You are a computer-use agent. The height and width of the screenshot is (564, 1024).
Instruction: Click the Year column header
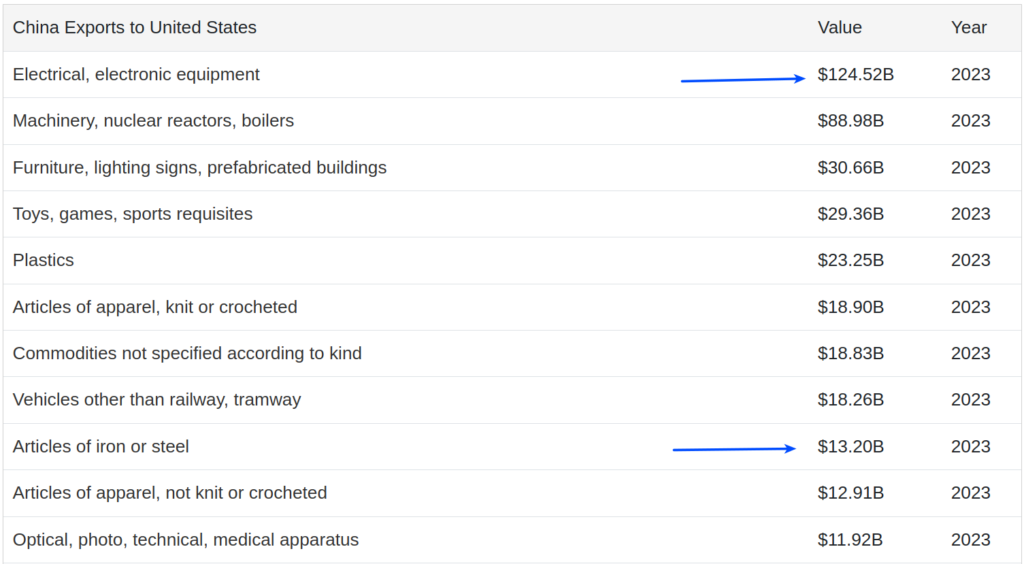click(x=968, y=28)
